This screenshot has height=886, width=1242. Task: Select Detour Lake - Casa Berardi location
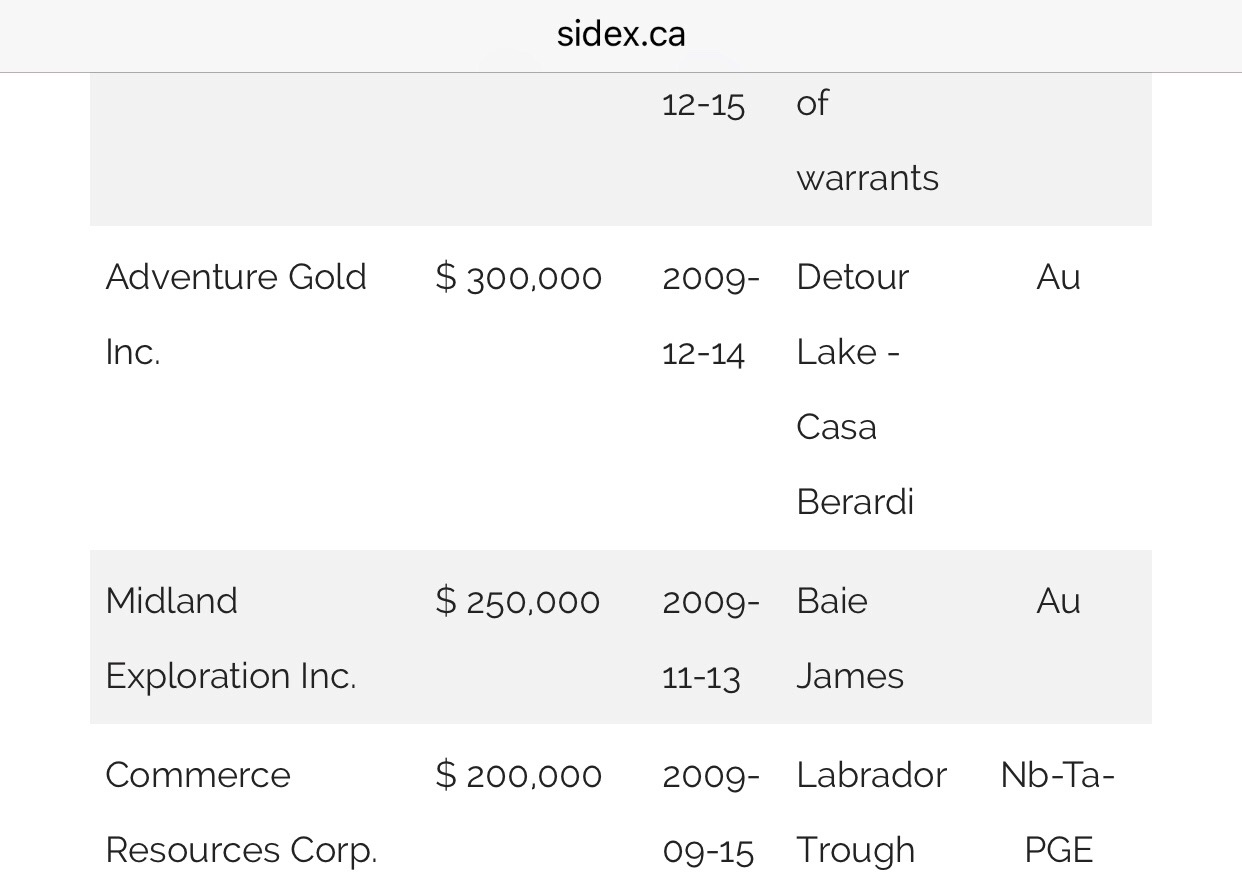coord(854,388)
